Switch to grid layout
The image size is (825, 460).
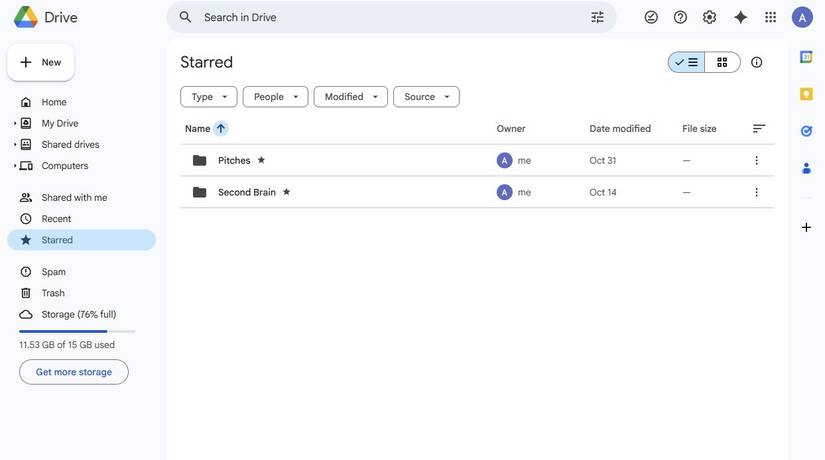[722, 63]
